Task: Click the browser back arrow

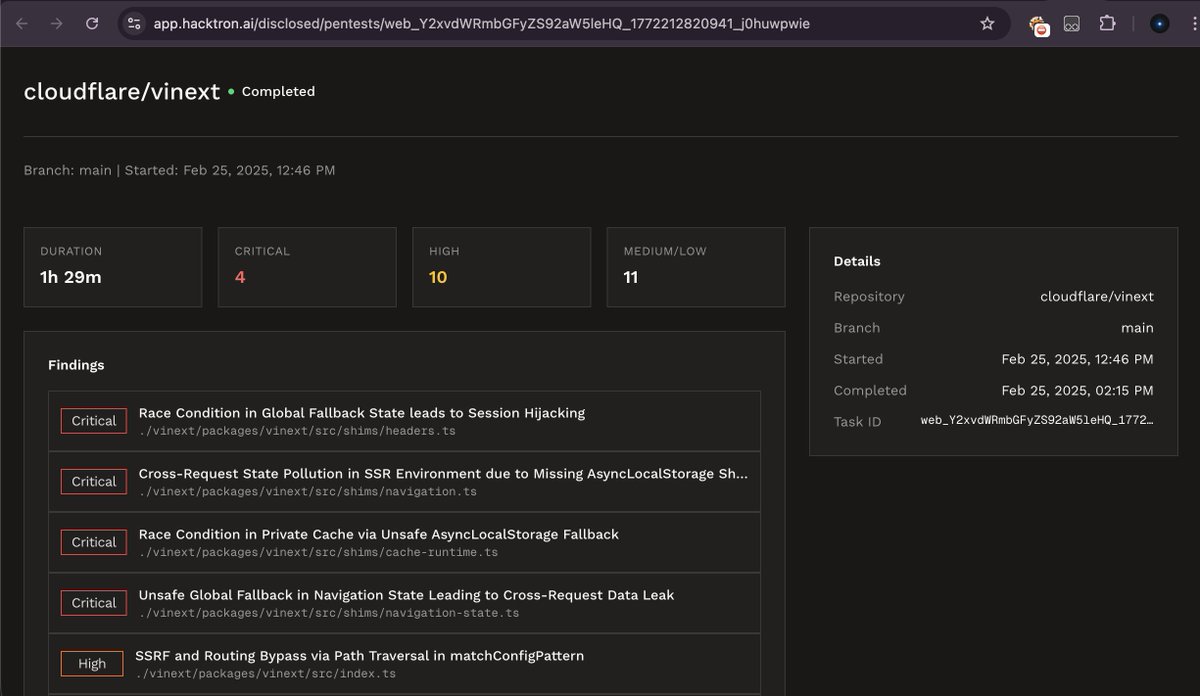Action: tap(22, 23)
